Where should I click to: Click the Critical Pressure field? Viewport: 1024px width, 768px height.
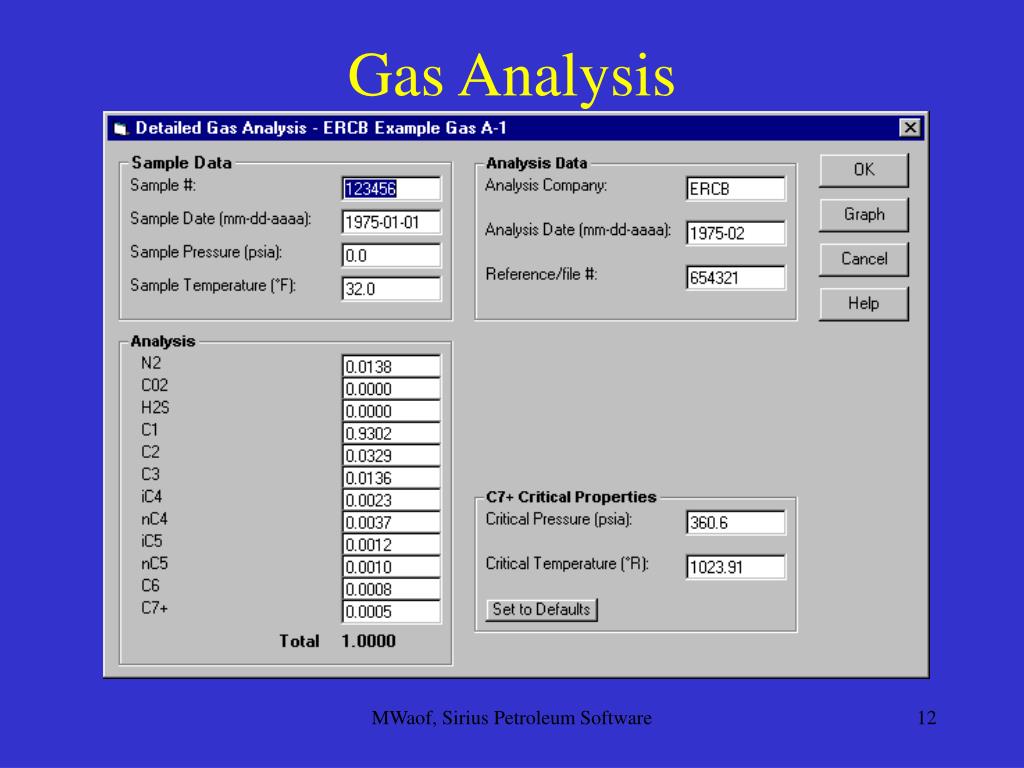pos(735,522)
